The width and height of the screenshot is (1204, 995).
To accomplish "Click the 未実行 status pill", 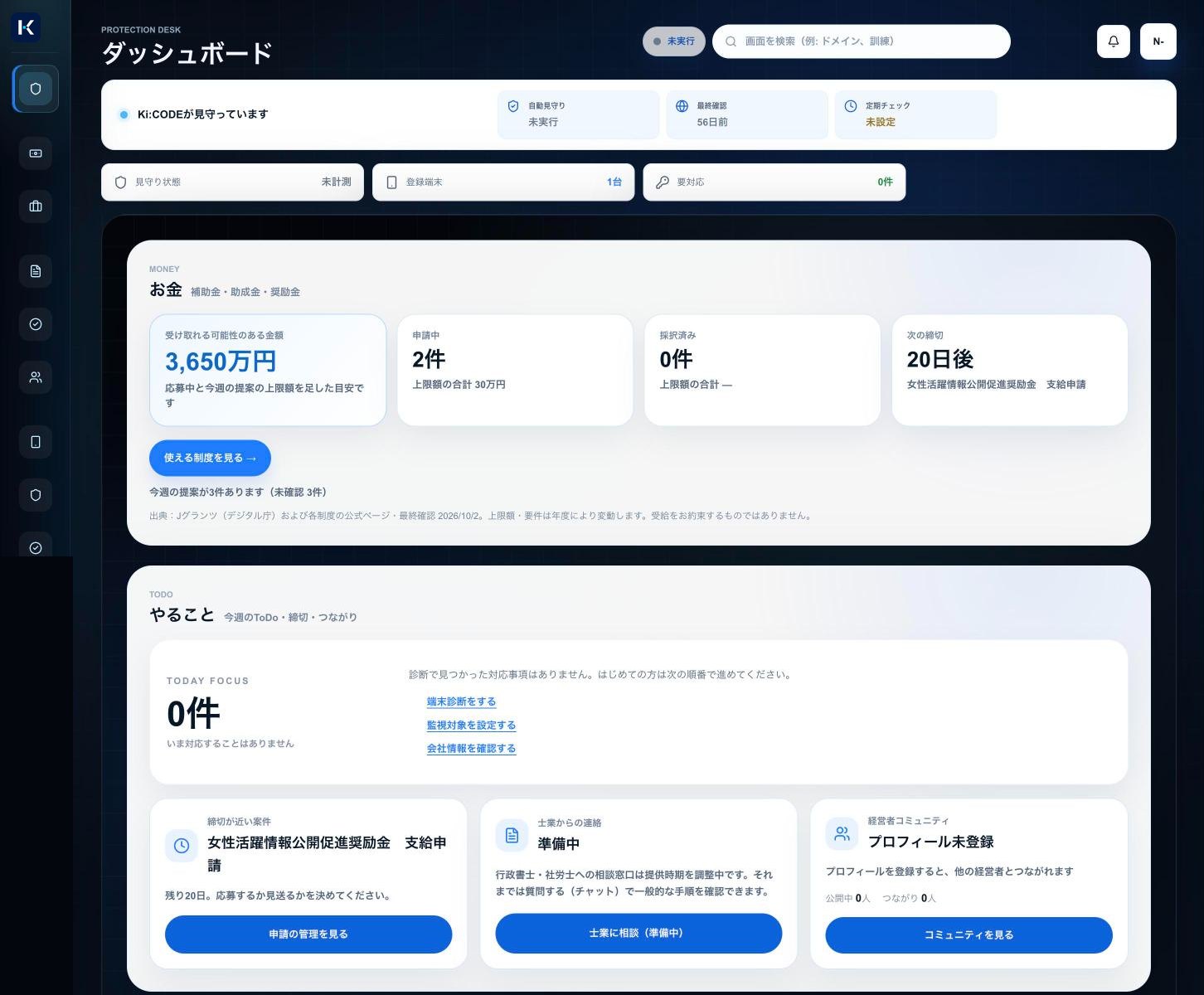I will click(674, 41).
